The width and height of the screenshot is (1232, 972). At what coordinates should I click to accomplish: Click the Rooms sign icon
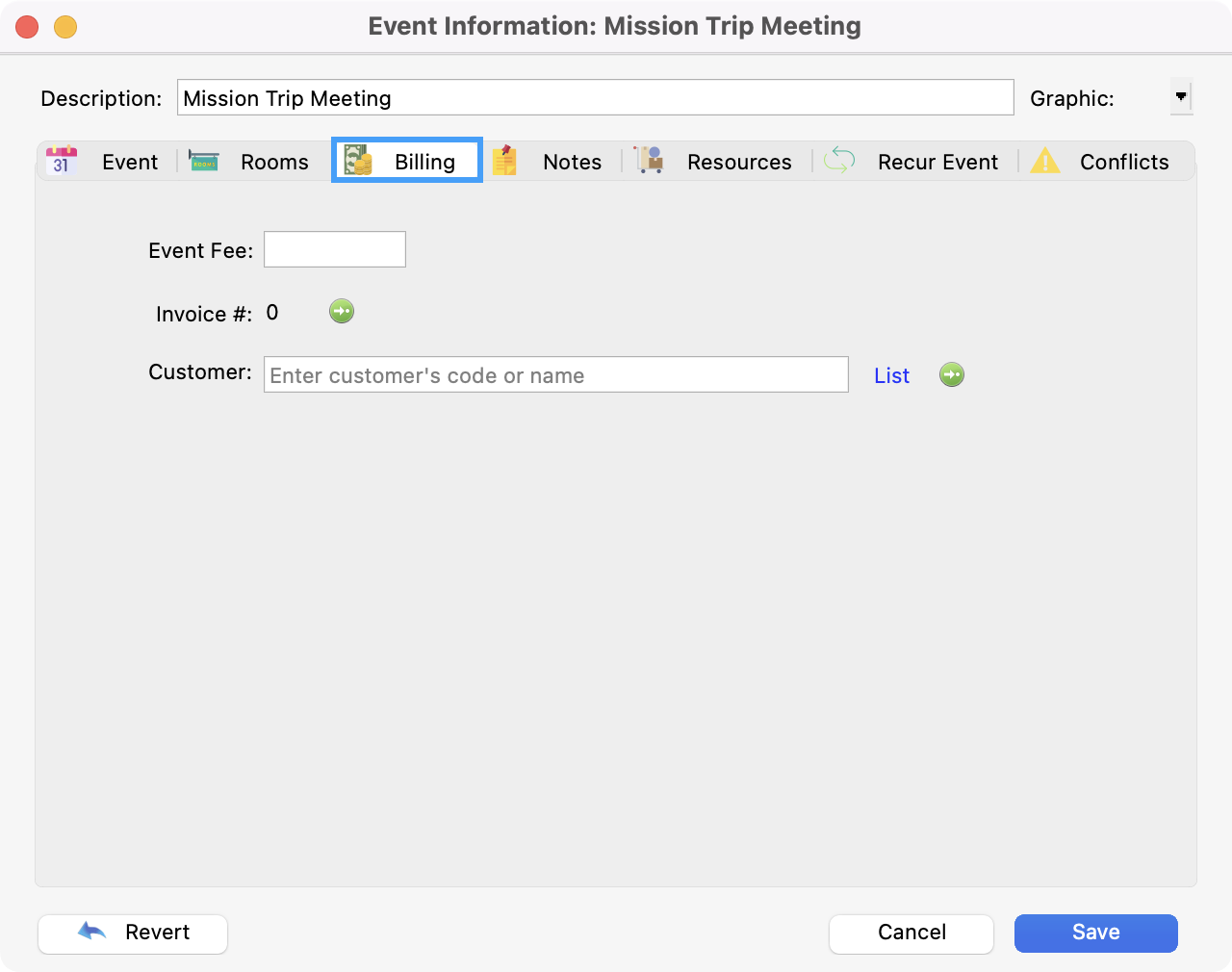pos(204,161)
